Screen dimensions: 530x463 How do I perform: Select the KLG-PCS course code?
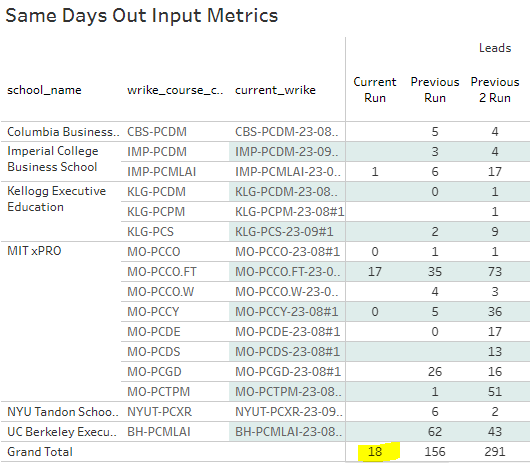coord(150,232)
